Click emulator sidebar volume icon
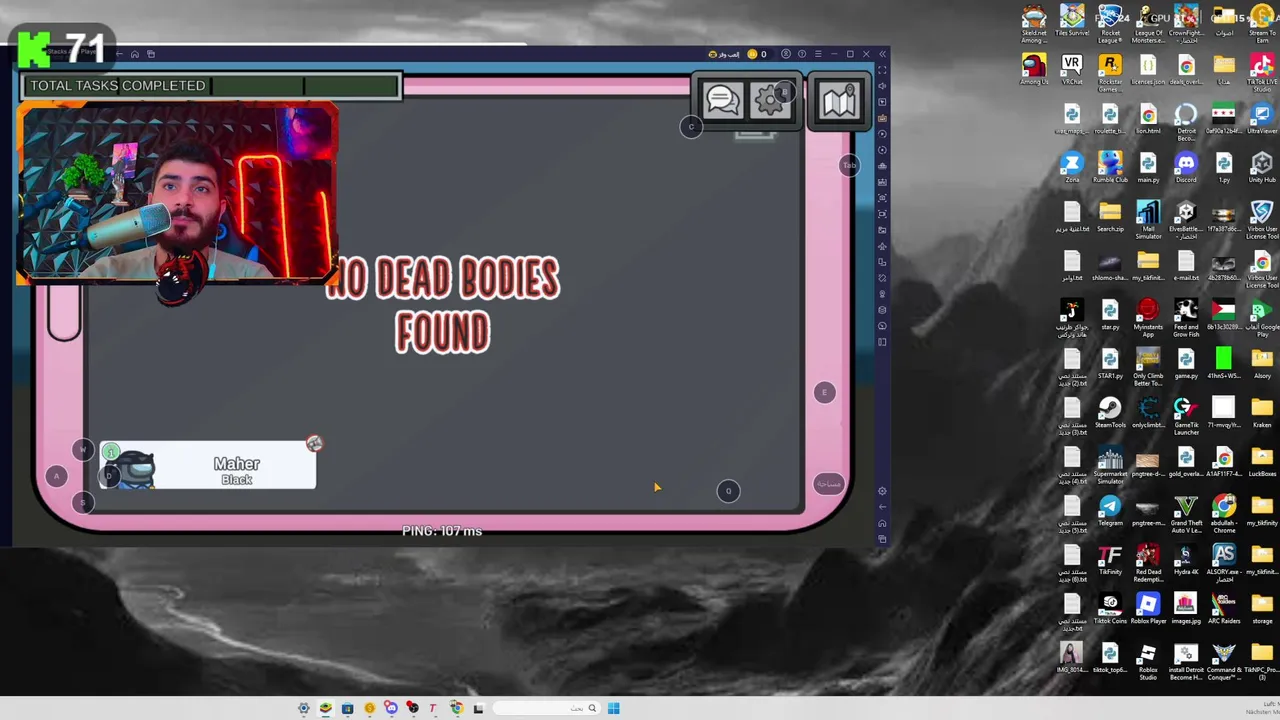The image size is (1280, 720). (x=882, y=86)
